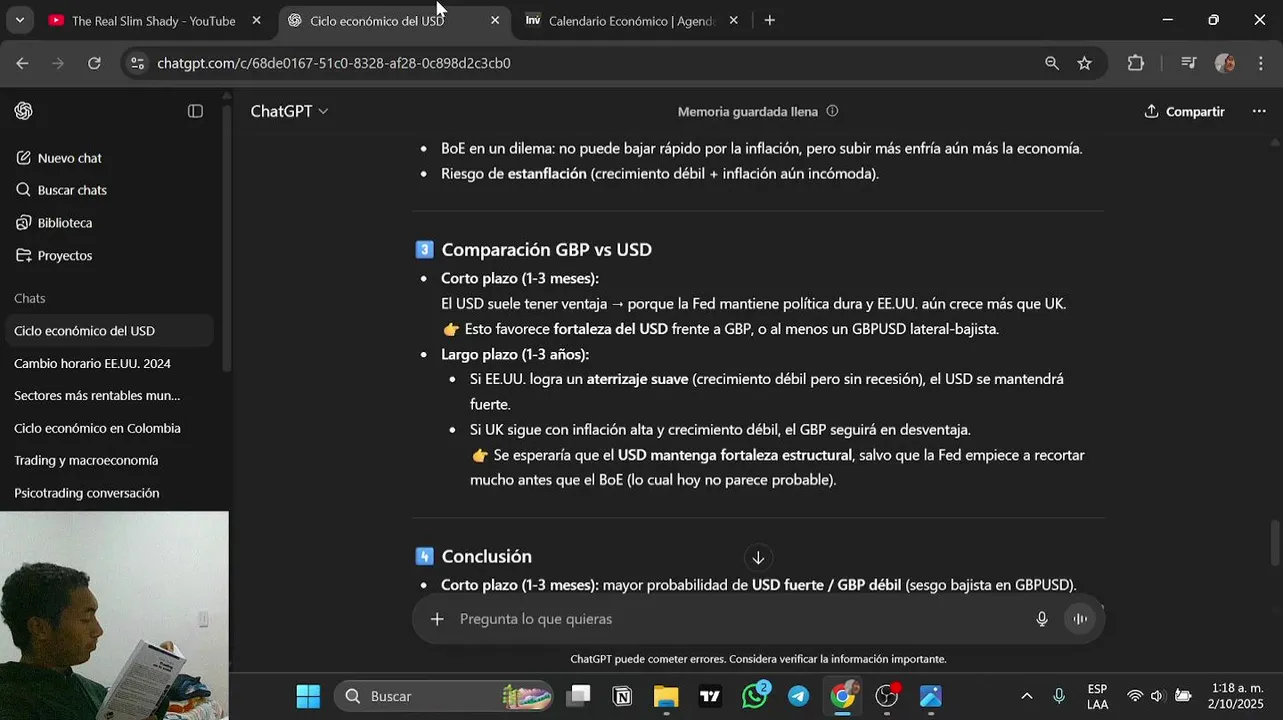This screenshot has width=1283, height=720.
Task: Click the browser back arrow
Action: (22, 63)
